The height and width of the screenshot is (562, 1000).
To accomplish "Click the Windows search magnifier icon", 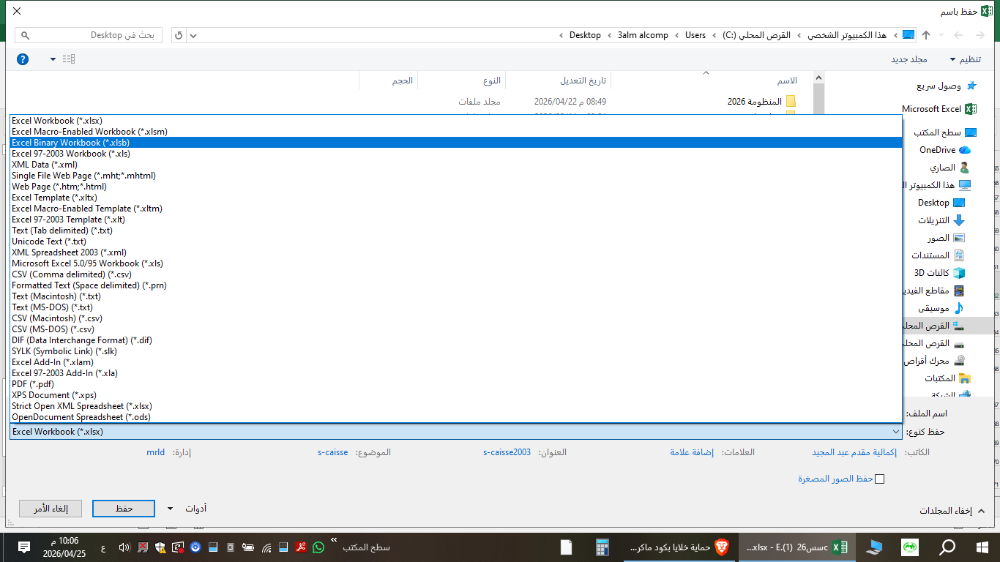I will point(947,547).
